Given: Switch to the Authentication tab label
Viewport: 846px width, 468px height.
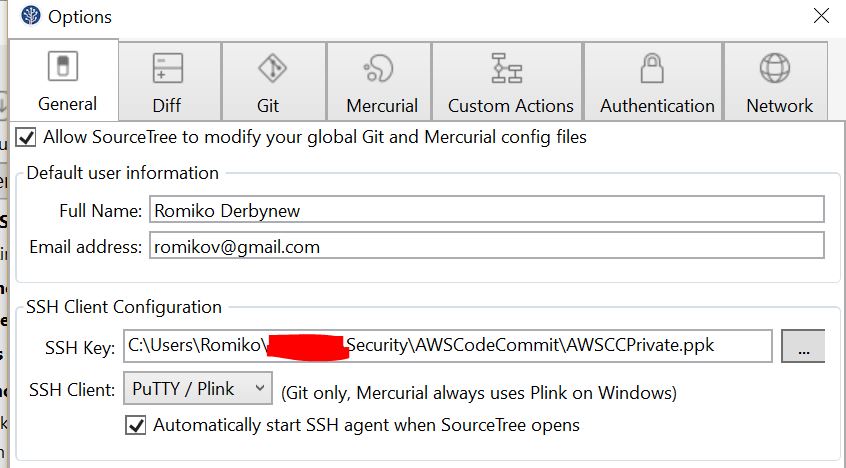Looking at the screenshot, I should coord(657,105).
